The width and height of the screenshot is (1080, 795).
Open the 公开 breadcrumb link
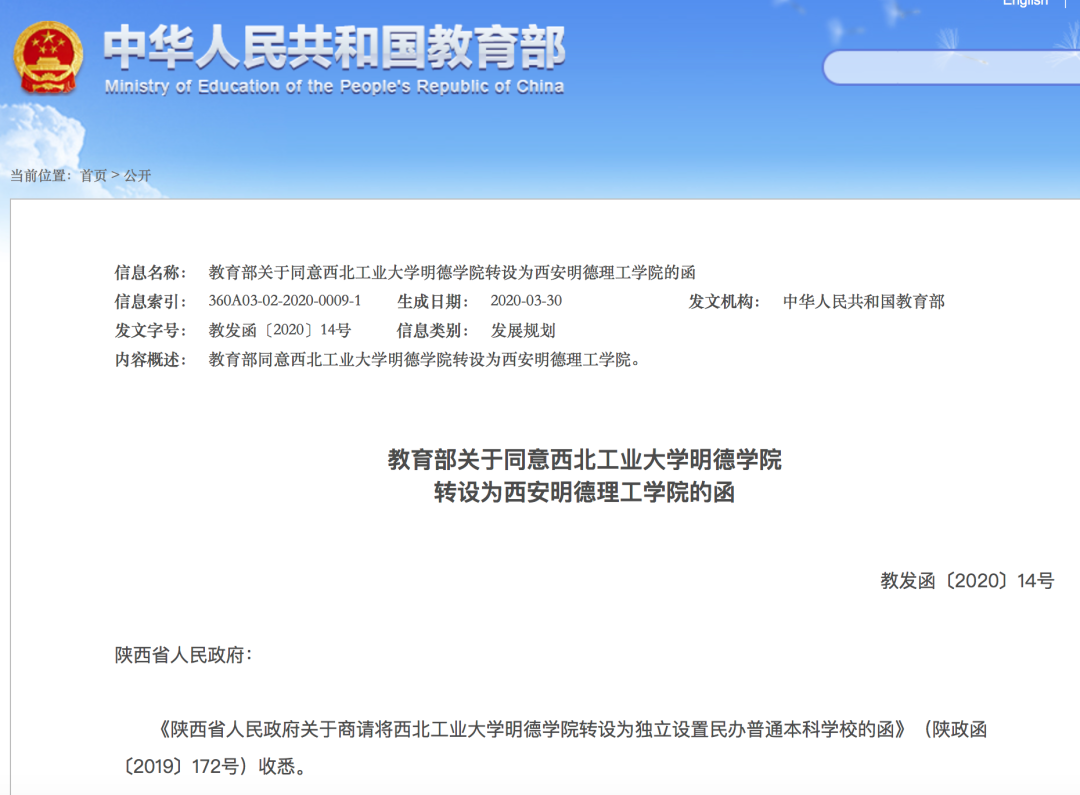[137, 176]
